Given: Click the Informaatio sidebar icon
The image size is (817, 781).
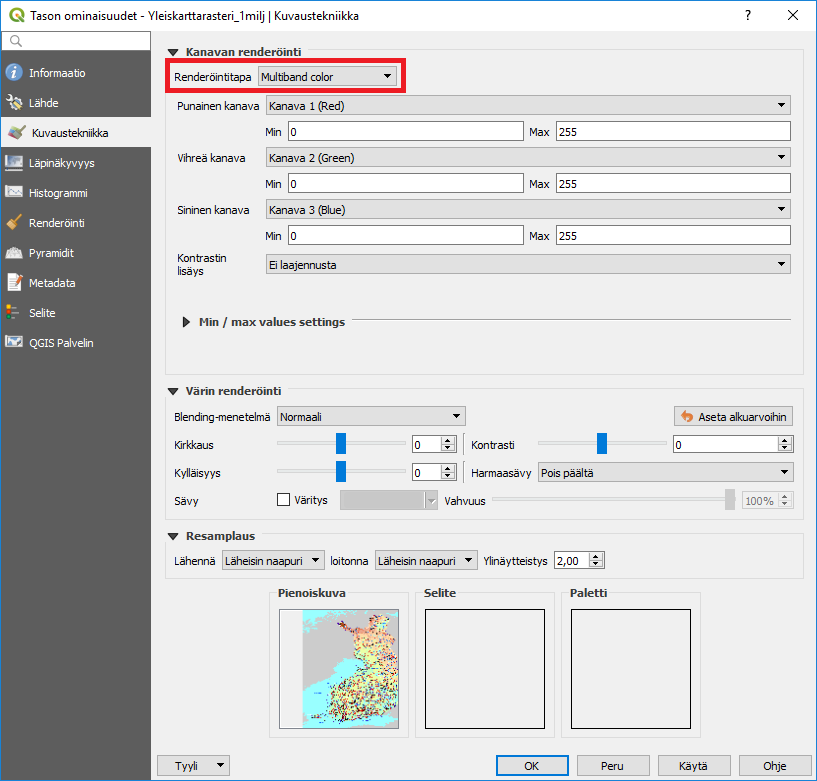Looking at the screenshot, I should pyautogui.click(x=14, y=73).
